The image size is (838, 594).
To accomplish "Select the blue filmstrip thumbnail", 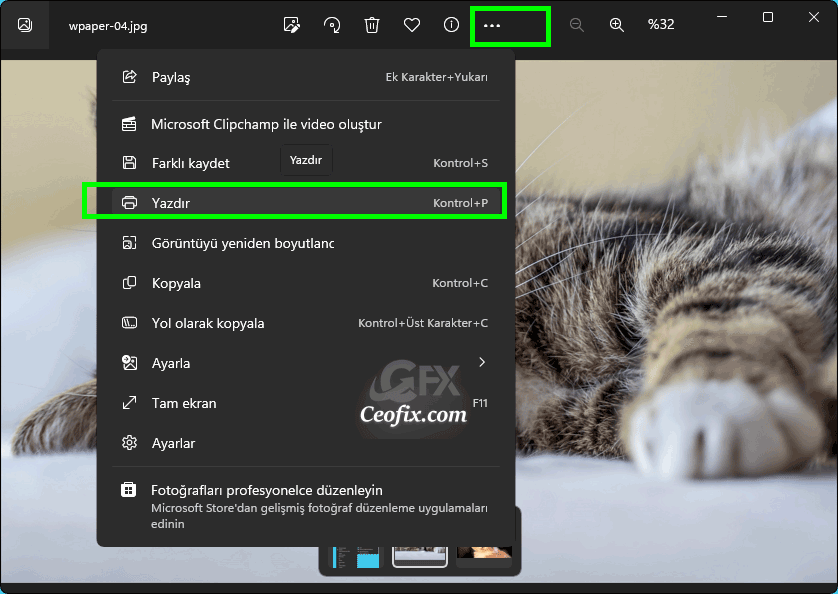I will coord(356,557).
